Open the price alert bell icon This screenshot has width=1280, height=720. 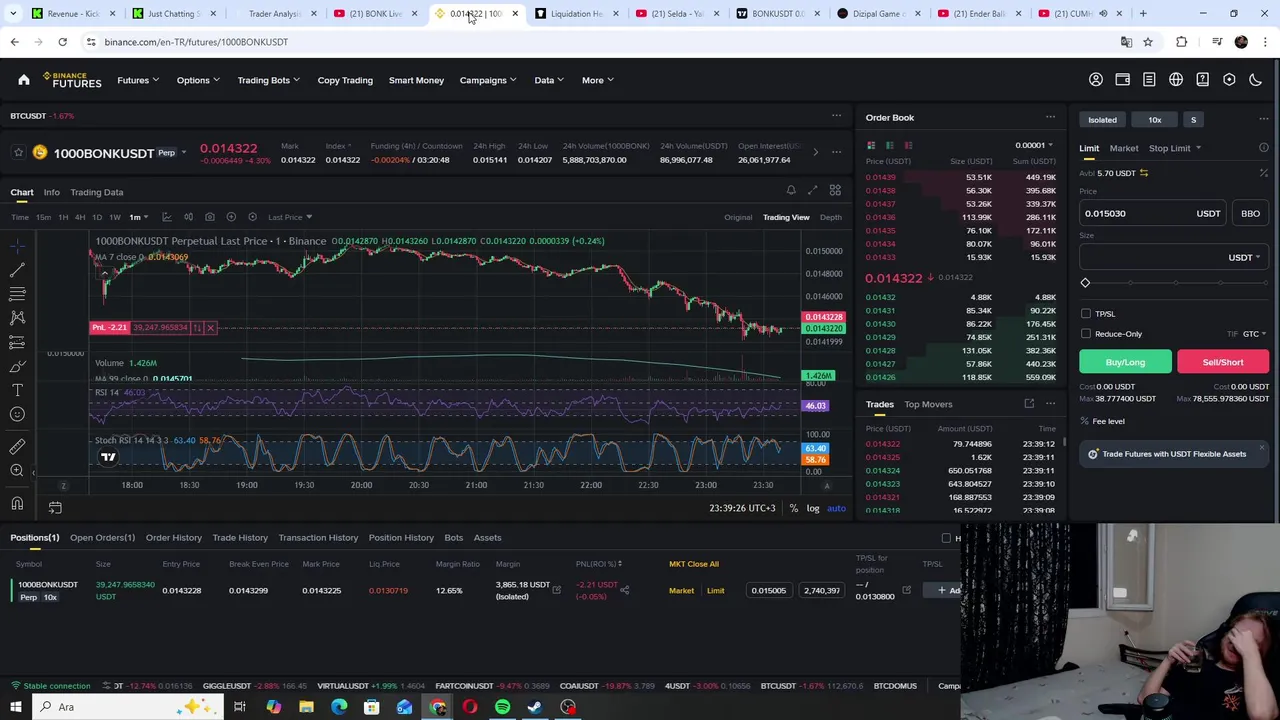pos(791,191)
